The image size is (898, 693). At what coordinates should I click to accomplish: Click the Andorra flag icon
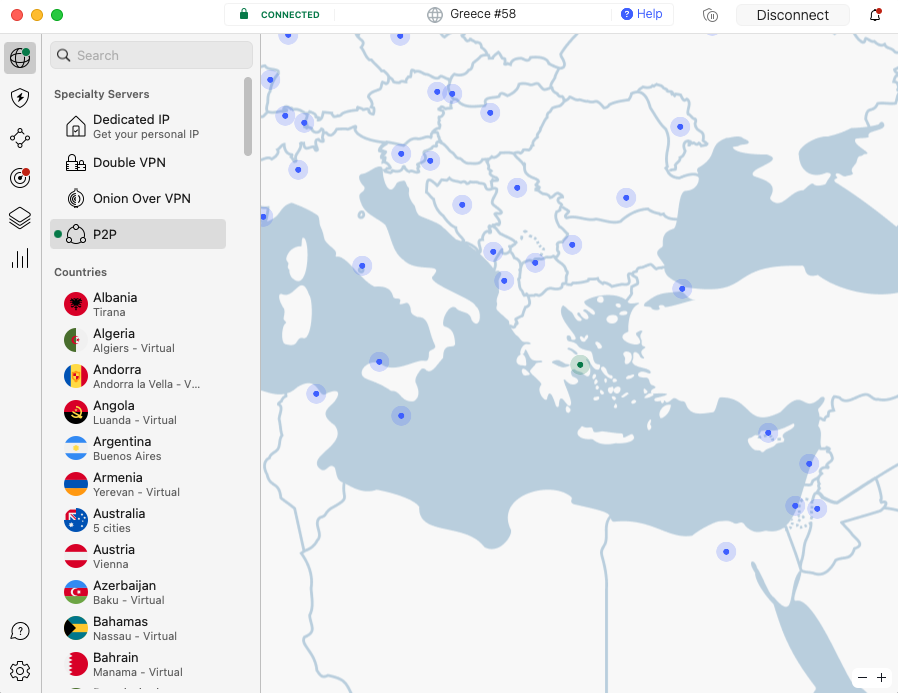pyautogui.click(x=76, y=376)
